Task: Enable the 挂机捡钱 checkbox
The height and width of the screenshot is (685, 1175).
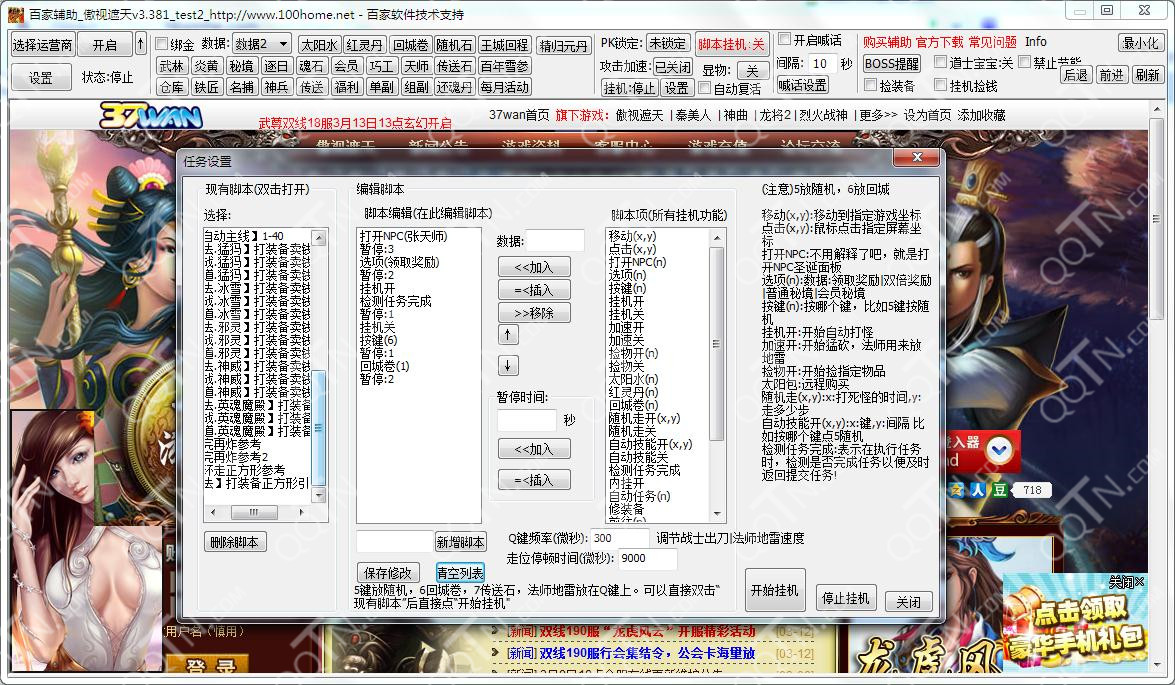Action: tap(940, 85)
